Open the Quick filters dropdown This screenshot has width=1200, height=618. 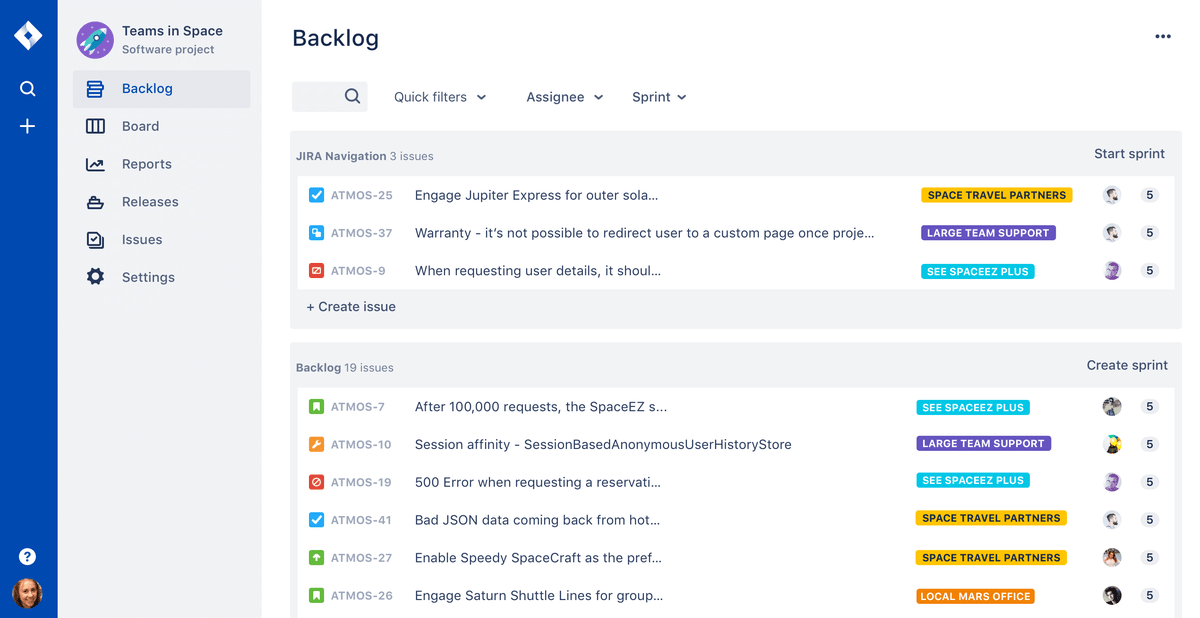pos(440,96)
